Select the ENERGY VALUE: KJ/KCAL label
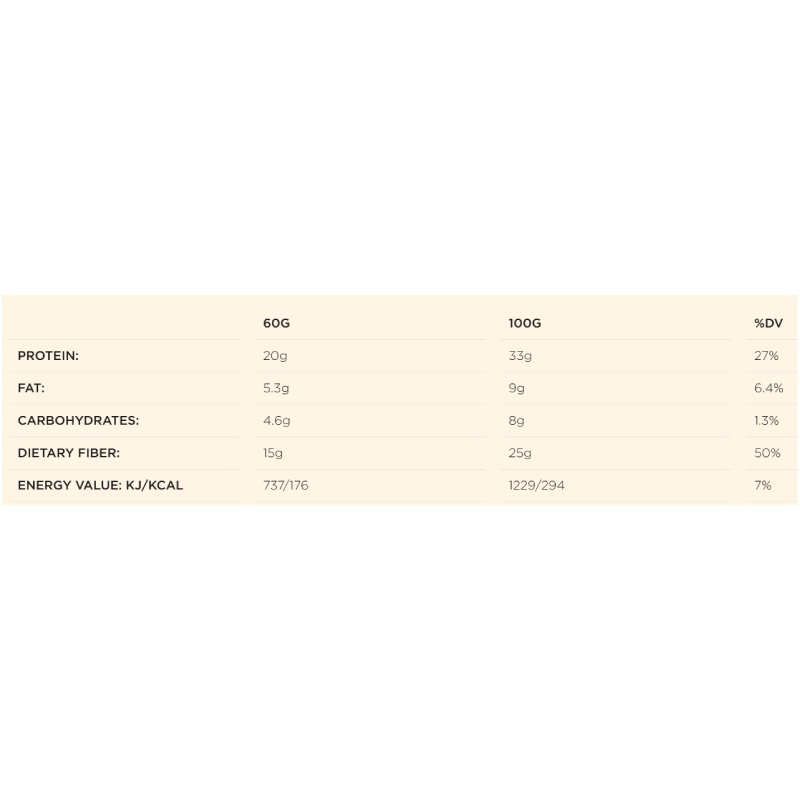This screenshot has width=800, height=800. (x=100, y=485)
